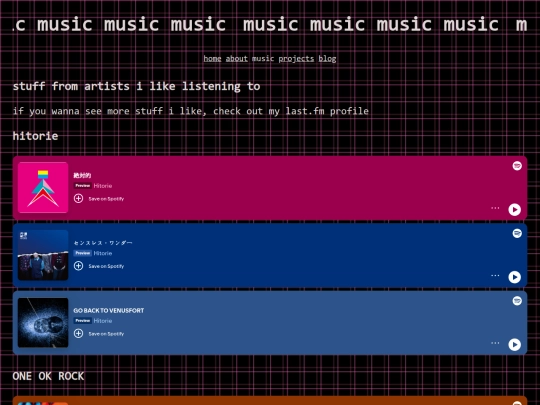The image size is (540, 405).
Task: Click plus icon to save センスレス・ワンダー
Action: point(79,266)
